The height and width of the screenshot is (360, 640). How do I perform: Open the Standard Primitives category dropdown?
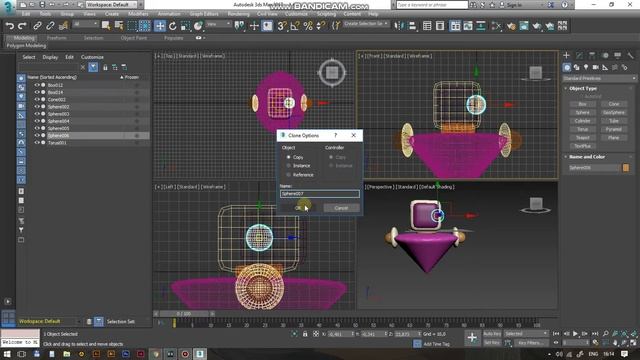click(x=599, y=78)
